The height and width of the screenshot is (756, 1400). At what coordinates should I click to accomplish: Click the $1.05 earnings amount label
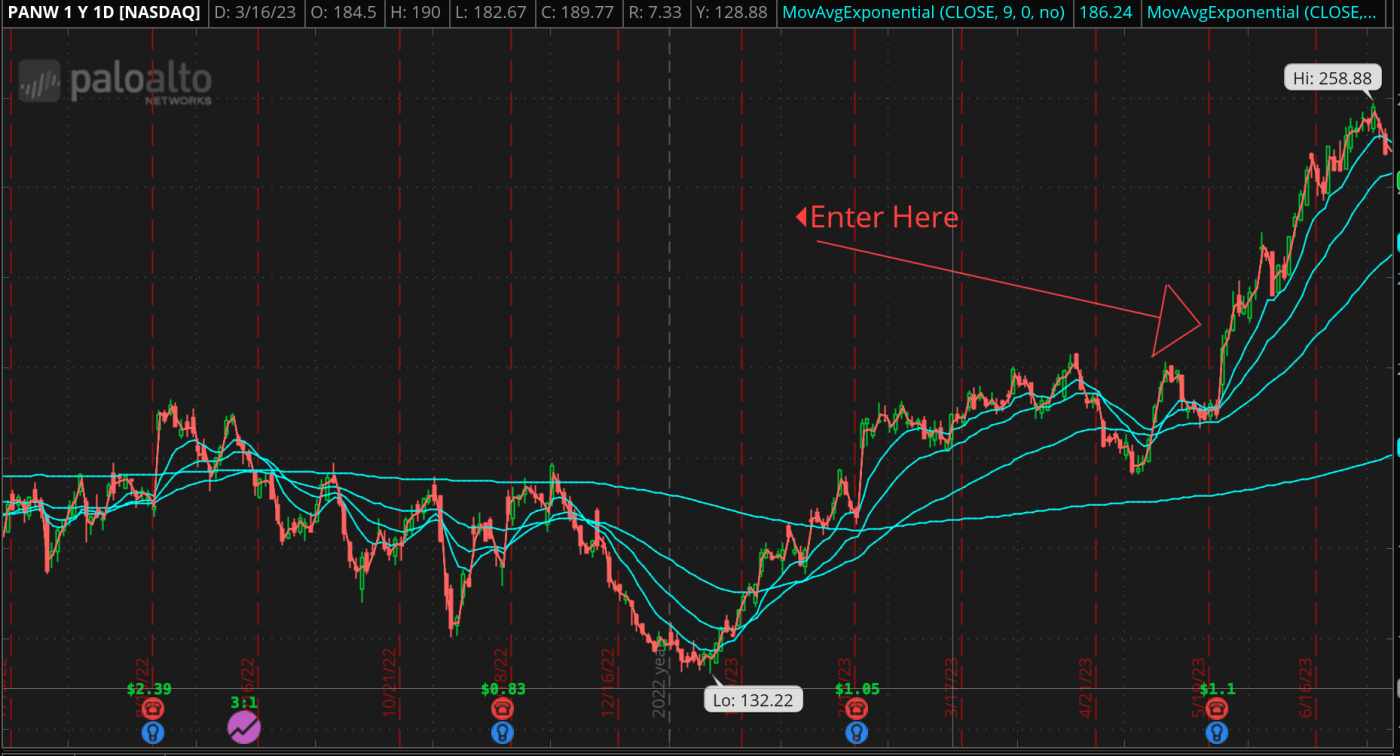[857, 688]
